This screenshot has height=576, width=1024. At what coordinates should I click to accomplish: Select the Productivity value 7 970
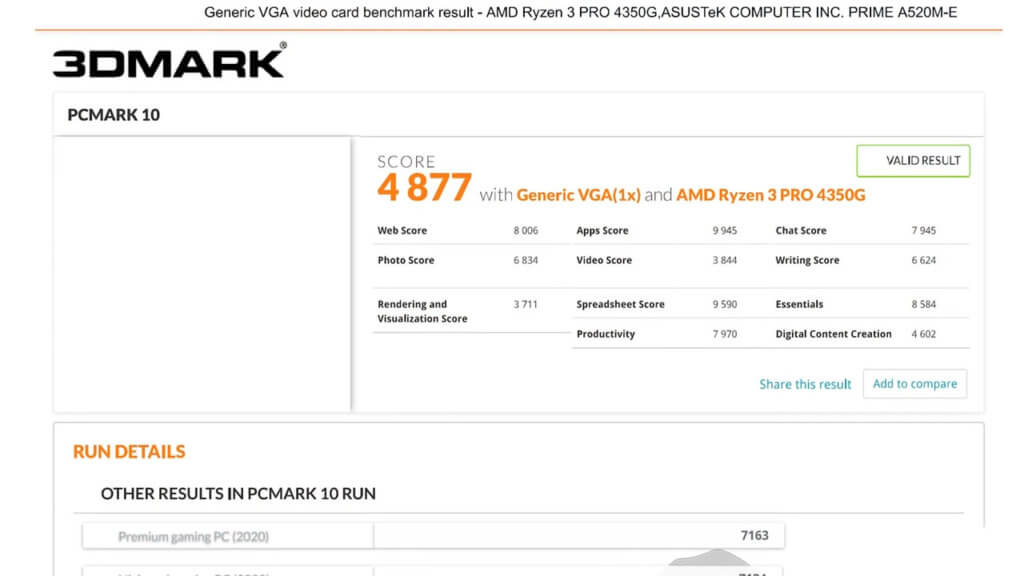click(724, 334)
